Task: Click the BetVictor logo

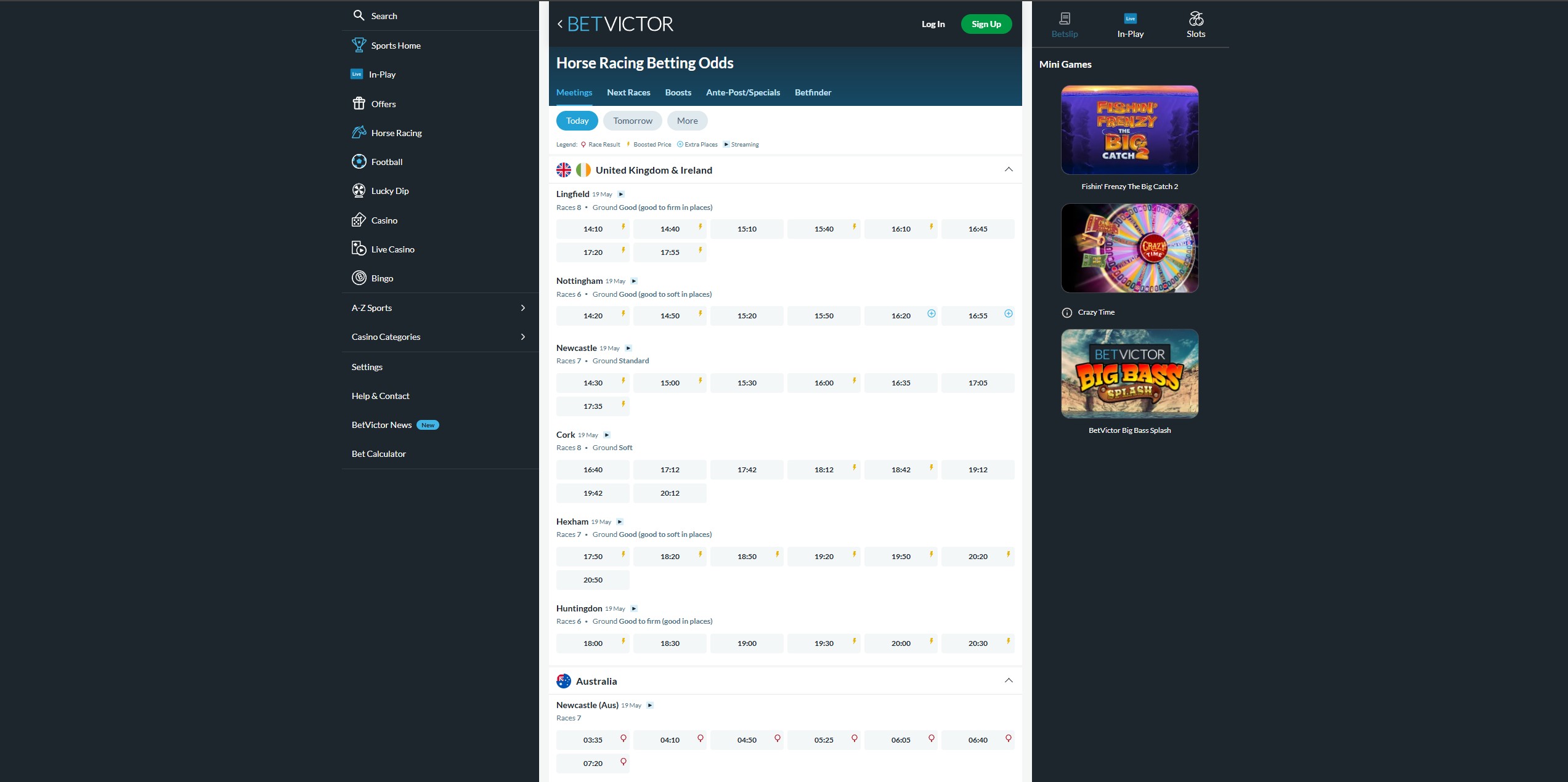Action: [x=620, y=24]
